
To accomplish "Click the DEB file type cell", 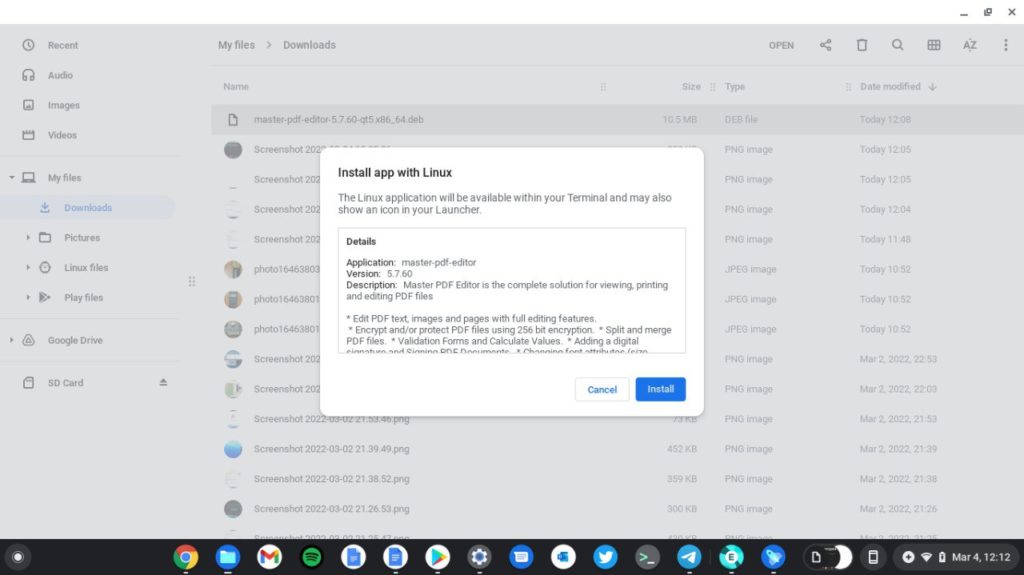I will [x=741, y=120].
